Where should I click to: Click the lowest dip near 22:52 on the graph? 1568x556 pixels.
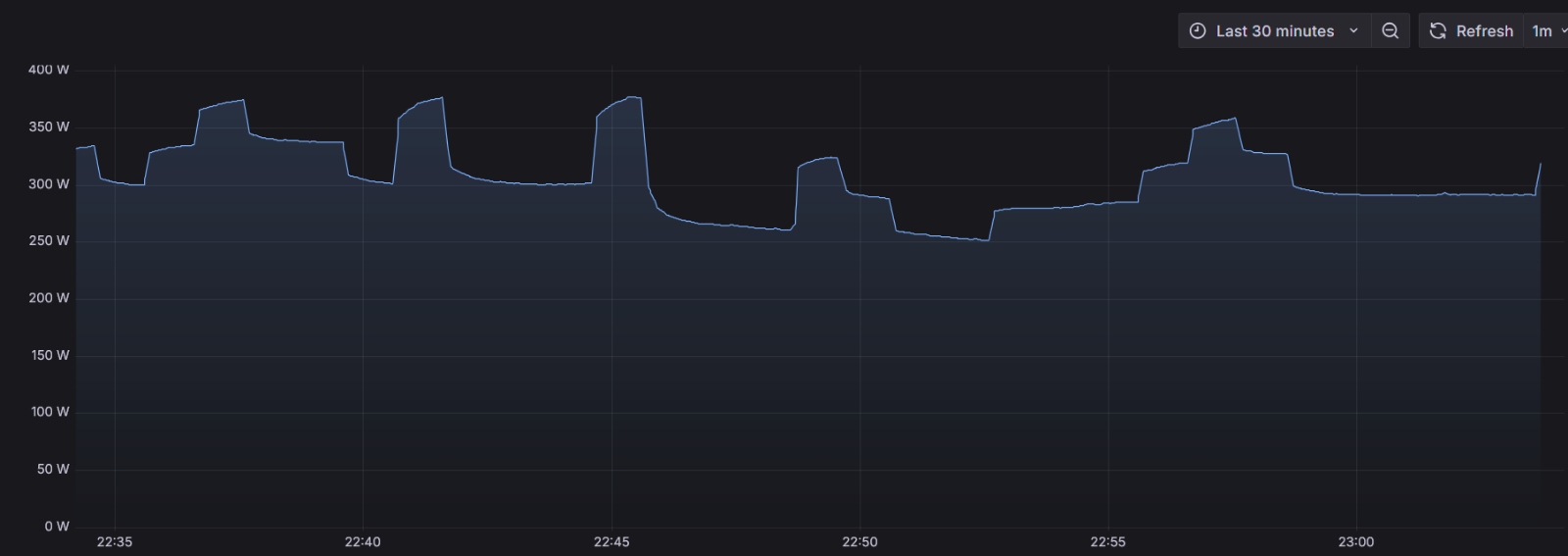(x=985, y=240)
